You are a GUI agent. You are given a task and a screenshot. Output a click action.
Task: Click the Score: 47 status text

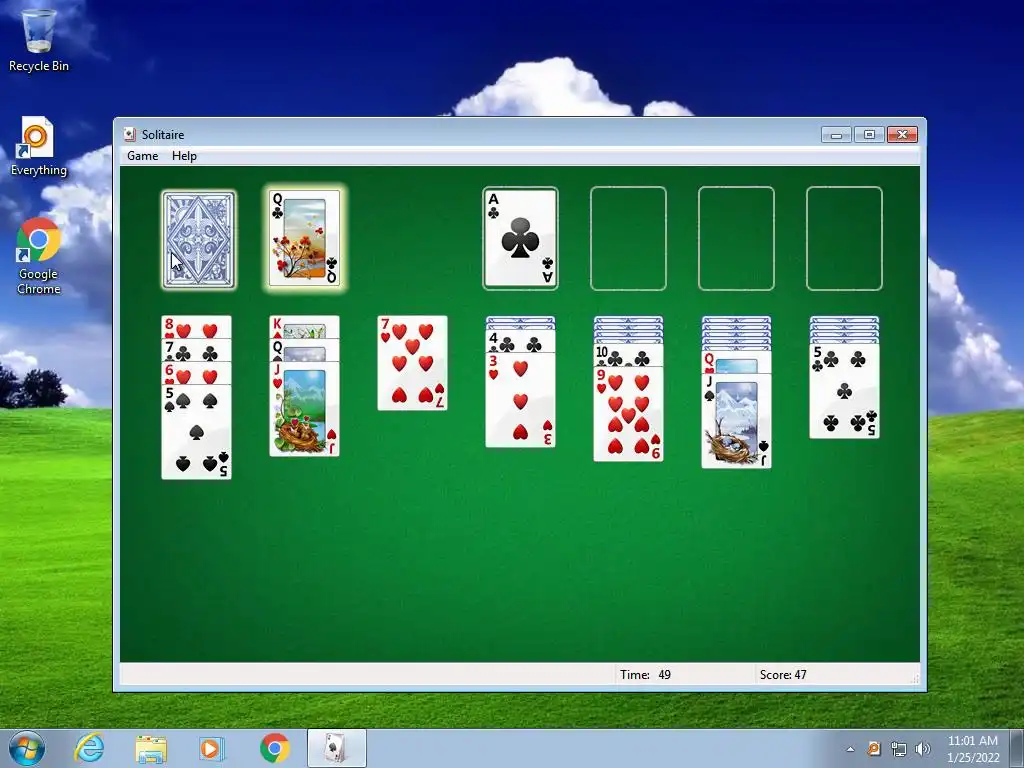point(783,675)
